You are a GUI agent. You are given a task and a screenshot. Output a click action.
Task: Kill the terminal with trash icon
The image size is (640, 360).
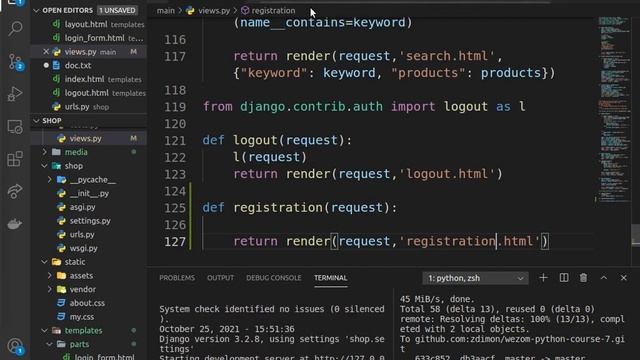pyautogui.click(x=583, y=278)
